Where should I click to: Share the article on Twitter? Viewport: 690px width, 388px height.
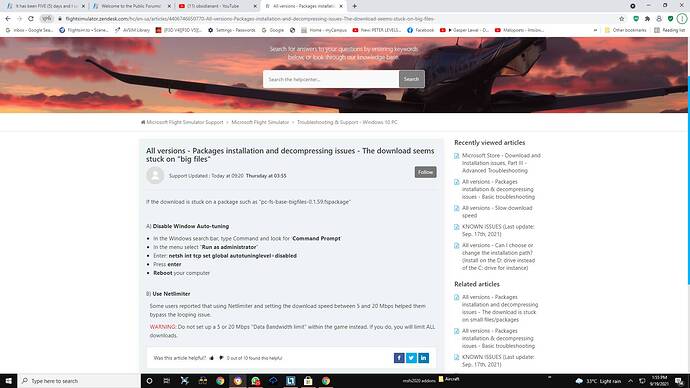click(411, 358)
